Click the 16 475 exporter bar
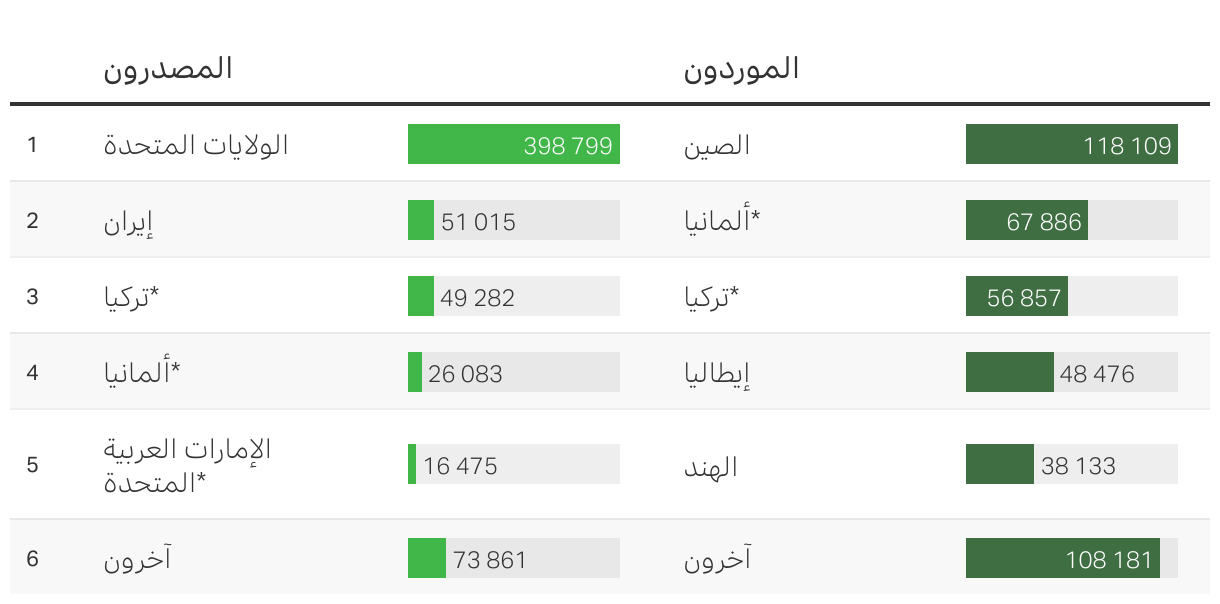Viewport: 1220px width, 604px height. [x=514, y=464]
